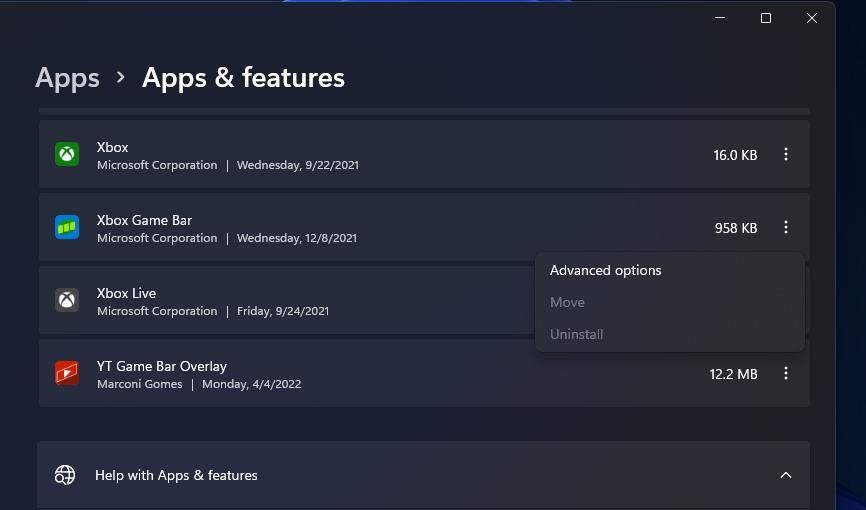Choose Move in the context menu
Viewport: 866px width, 510px height.
[567, 302]
